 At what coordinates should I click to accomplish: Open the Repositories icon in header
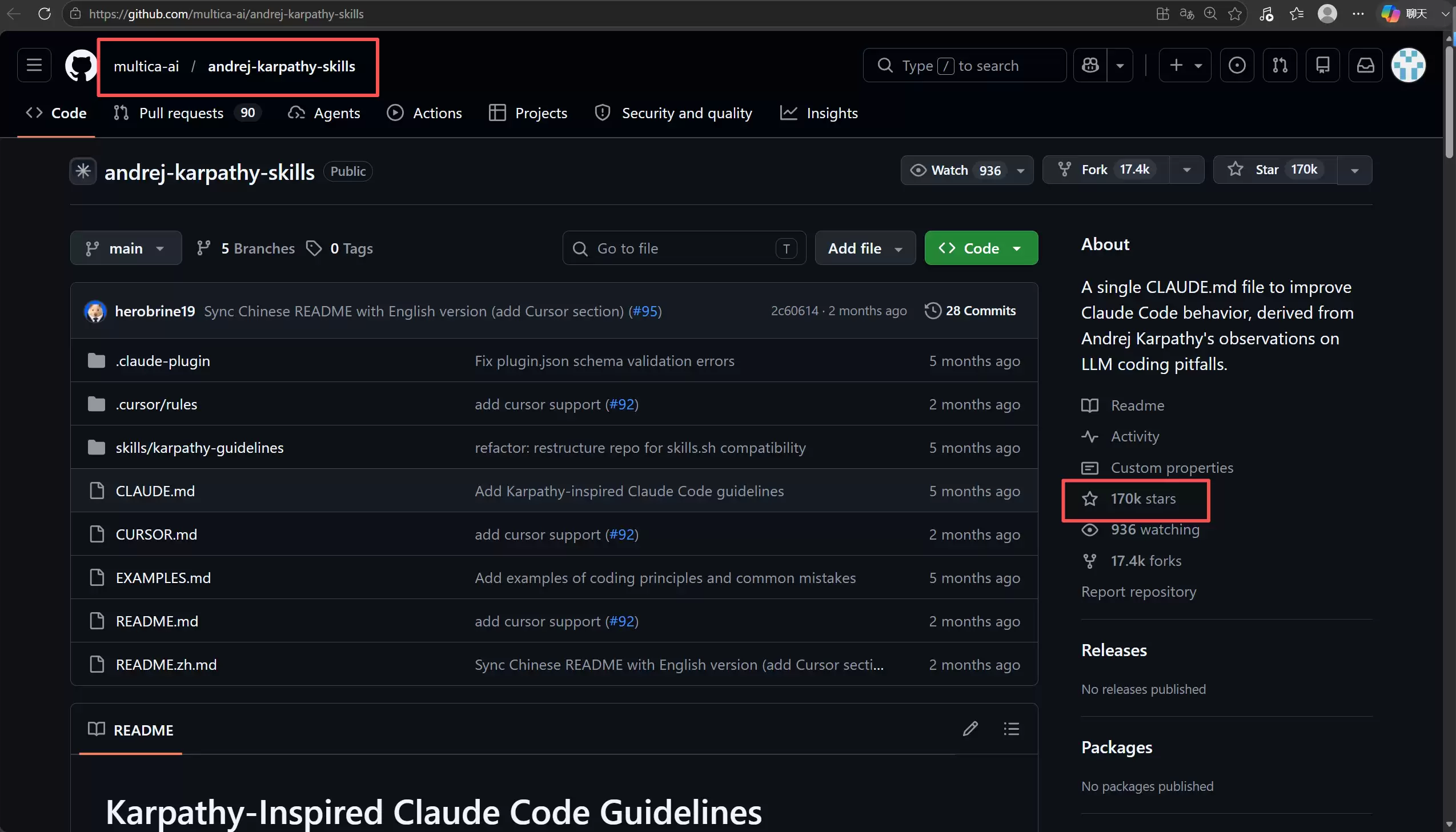pos(1323,65)
